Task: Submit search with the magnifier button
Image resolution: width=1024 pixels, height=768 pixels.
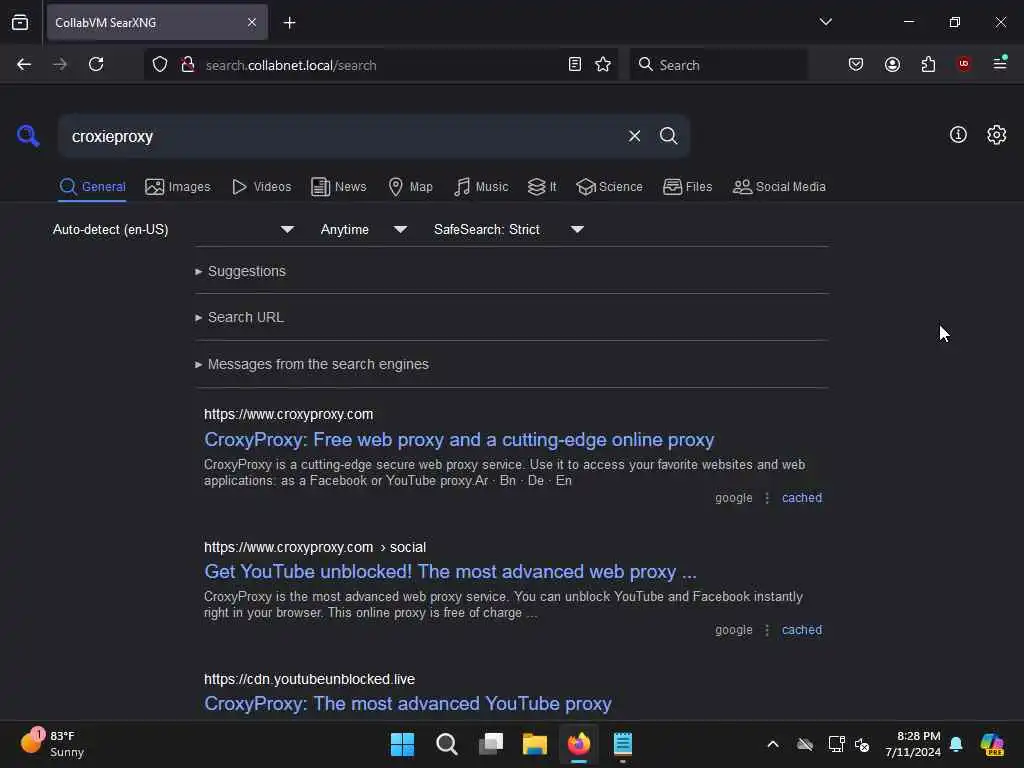Action: coord(668,136)
